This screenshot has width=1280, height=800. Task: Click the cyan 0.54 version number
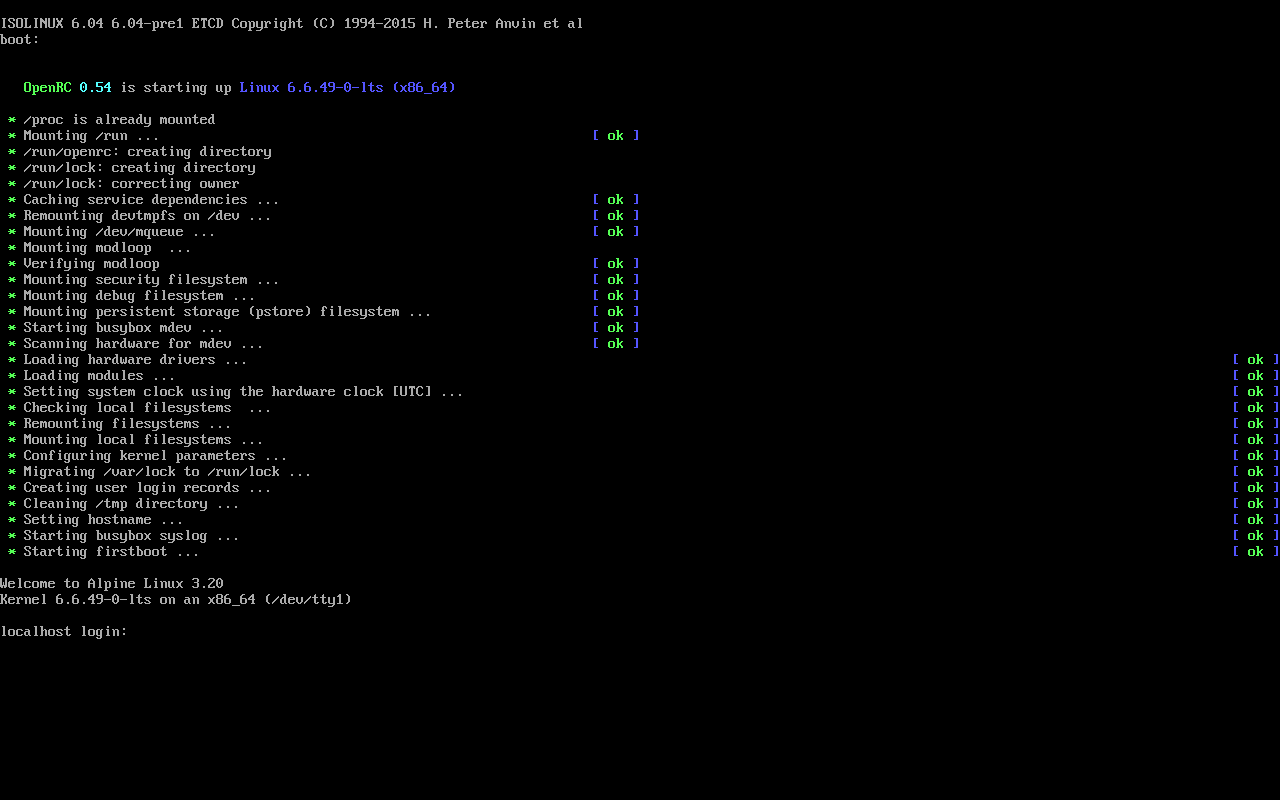click(95, 88)
